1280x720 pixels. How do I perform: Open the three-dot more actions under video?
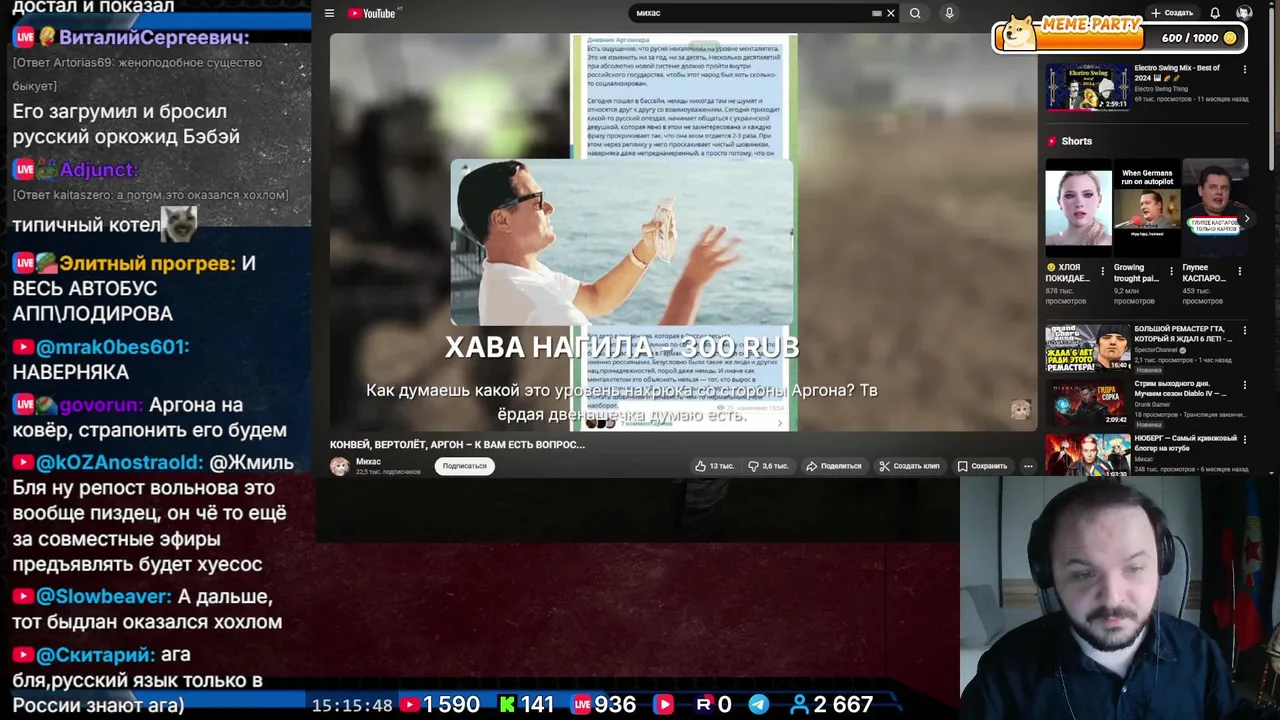point(1028,466)
